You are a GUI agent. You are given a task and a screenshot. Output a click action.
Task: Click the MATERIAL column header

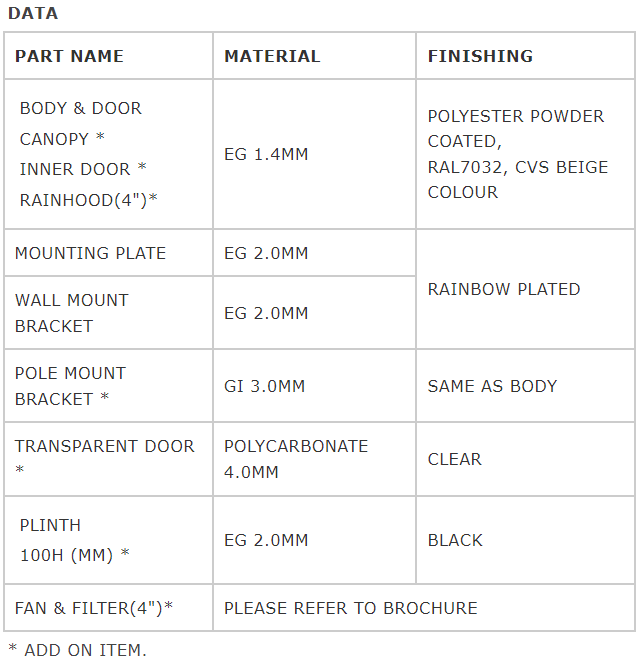[272, 56]
